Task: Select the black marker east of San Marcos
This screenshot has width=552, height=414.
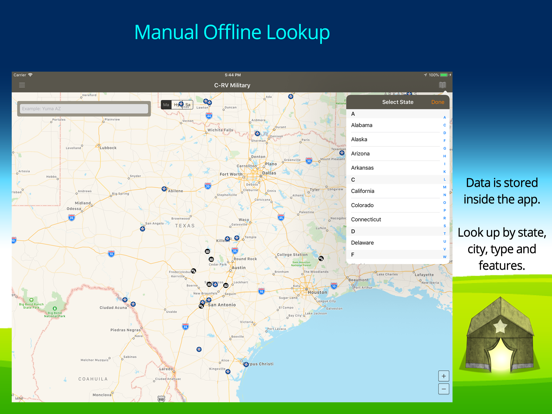Action: click(x=226, y=285)
